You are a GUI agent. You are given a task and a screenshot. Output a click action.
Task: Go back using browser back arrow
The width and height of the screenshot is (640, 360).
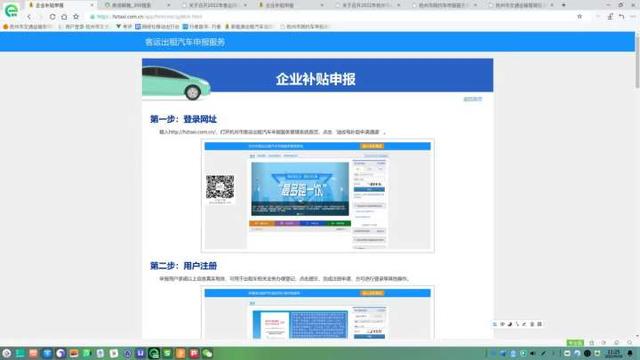(29, 17)
